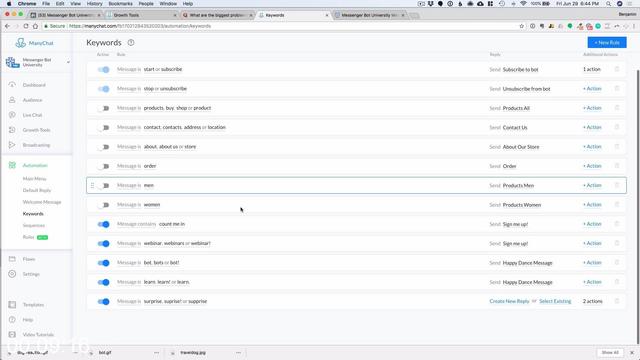Click the ManyChat logo

(35, 43)
